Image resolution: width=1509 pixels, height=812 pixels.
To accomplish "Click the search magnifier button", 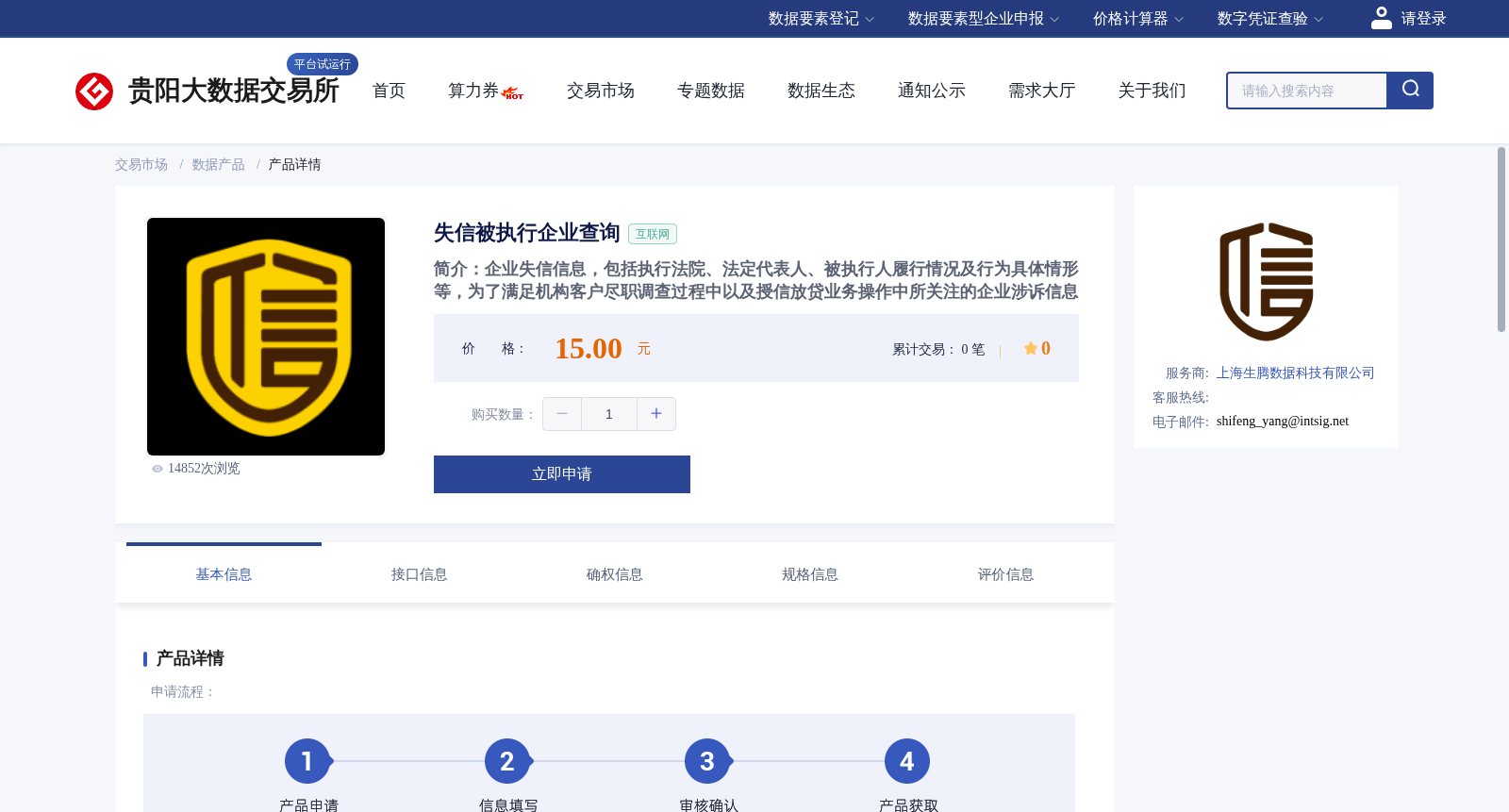I will point(1410,91).
